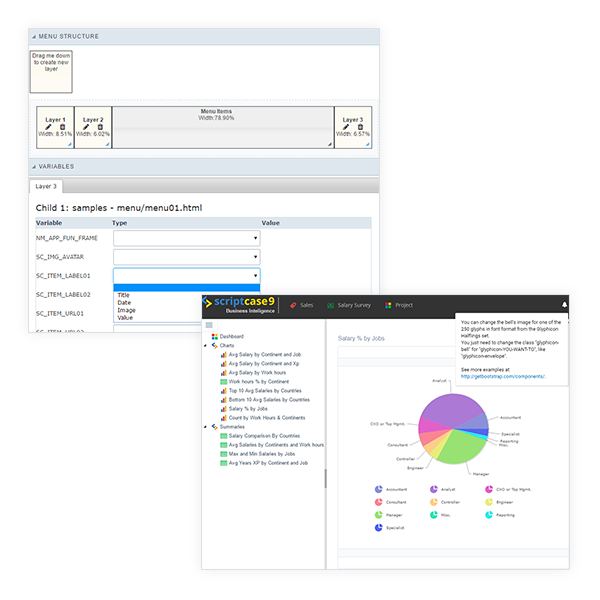Click the Layer 3 edit pencil icon
Viewport: 600px width, 600px height.
(348, 126)
